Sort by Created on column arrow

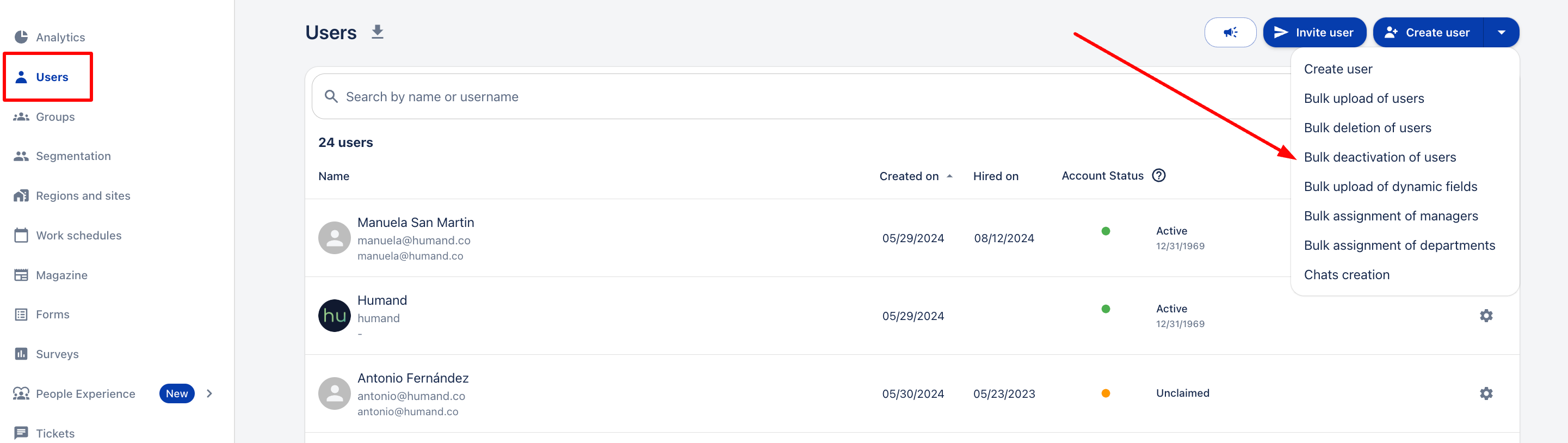(x=949, y=176)
